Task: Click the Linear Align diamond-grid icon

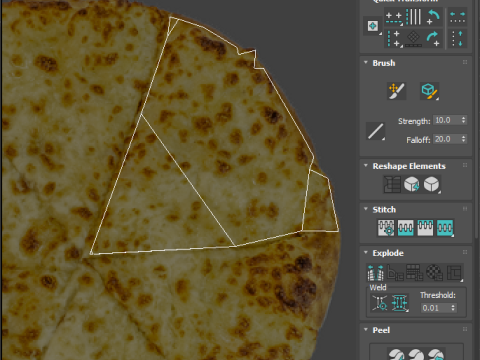Action: tap(414, 39)
